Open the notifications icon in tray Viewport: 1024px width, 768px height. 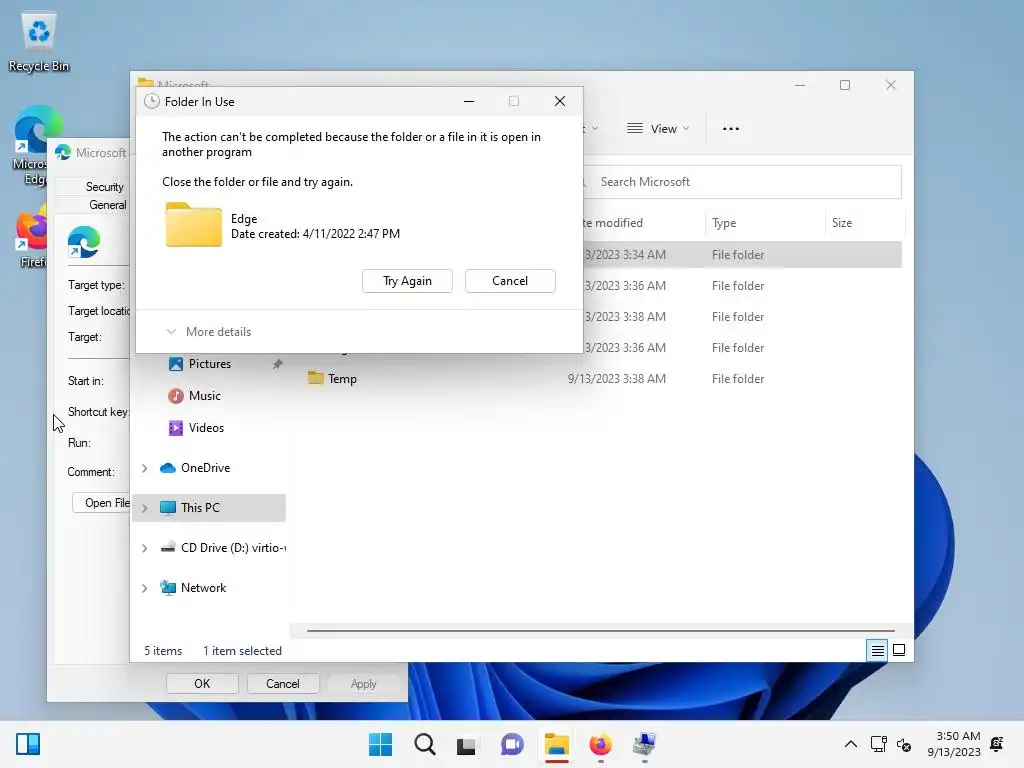(x=997, y=744)
